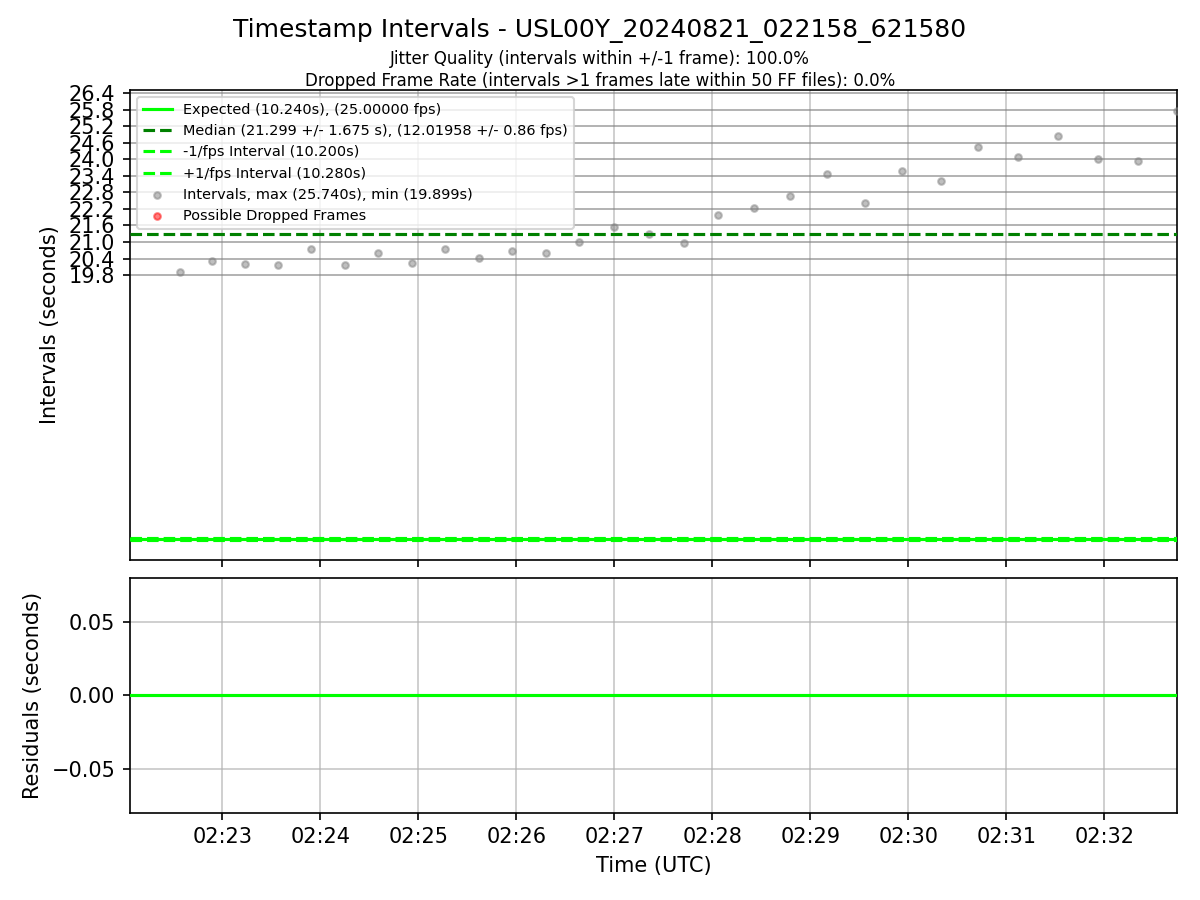Image resolution: width=1200 pixels, height=900 pixels.
Task: Click the "Intervals, max (25.740s), min (19.899s)" legend label
Action: (328, 194)
